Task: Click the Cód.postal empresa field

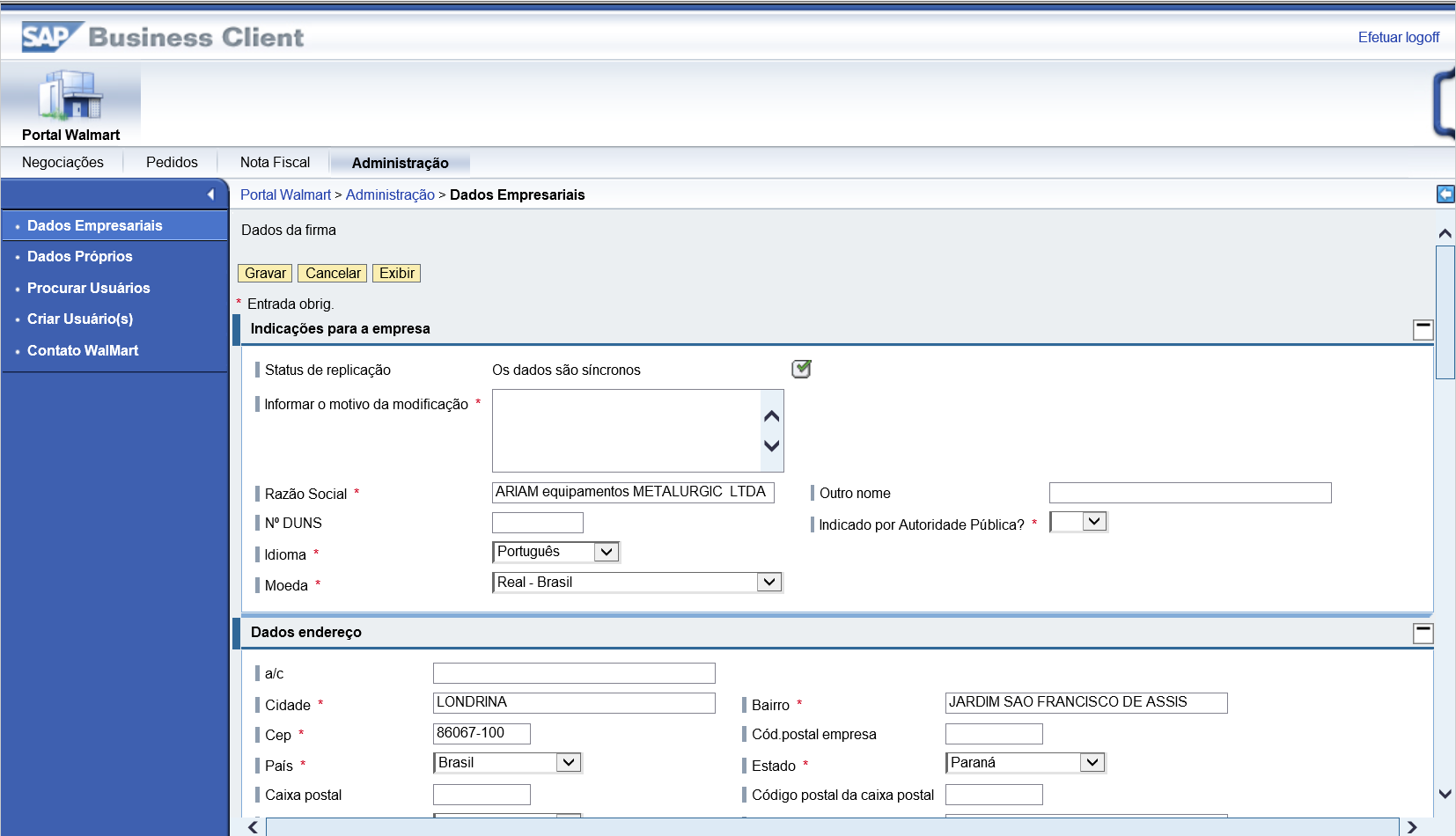Action: pyautogui.click(x=994, y=734)
